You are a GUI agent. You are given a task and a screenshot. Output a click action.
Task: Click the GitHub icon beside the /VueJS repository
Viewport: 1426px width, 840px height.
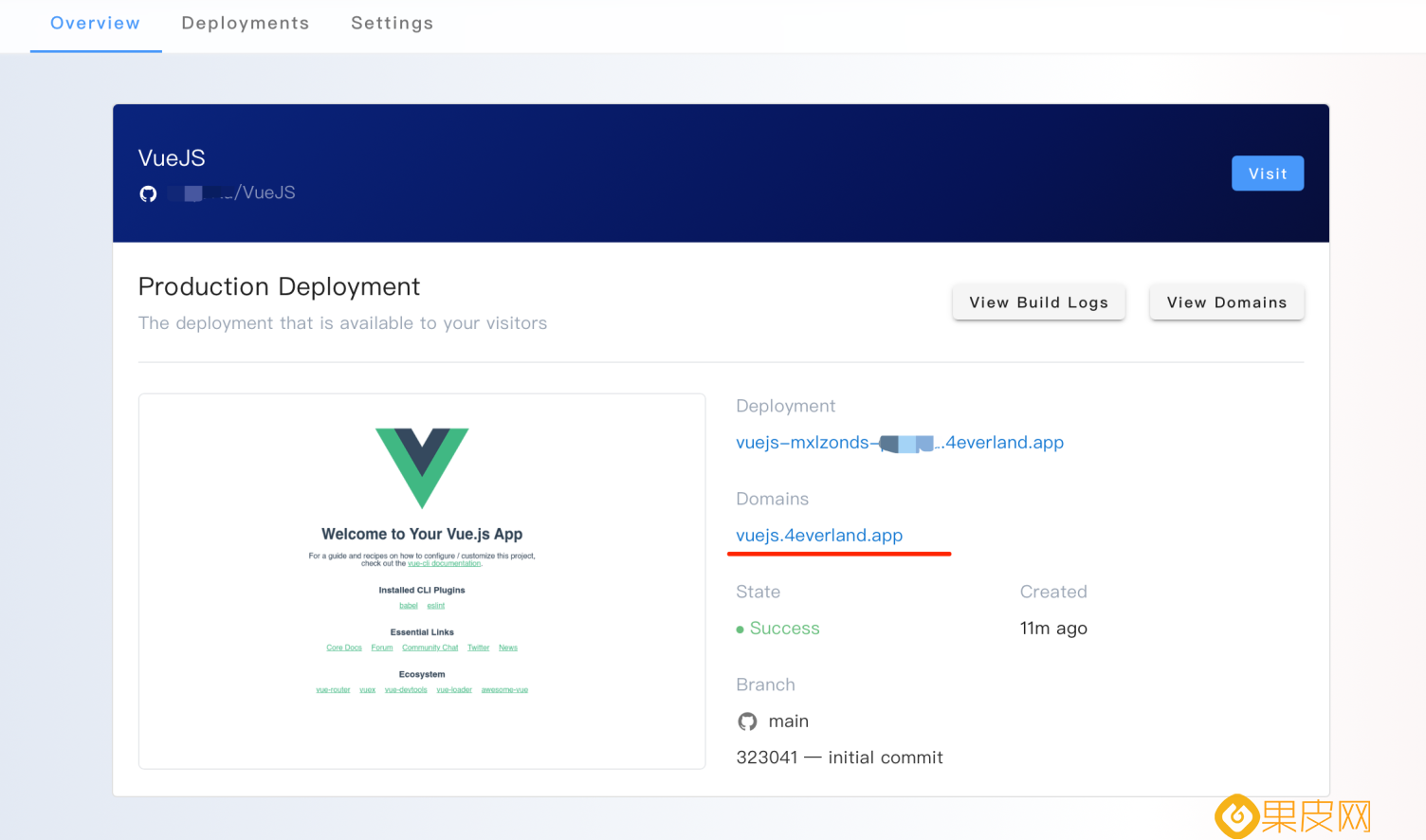(148, 193)
